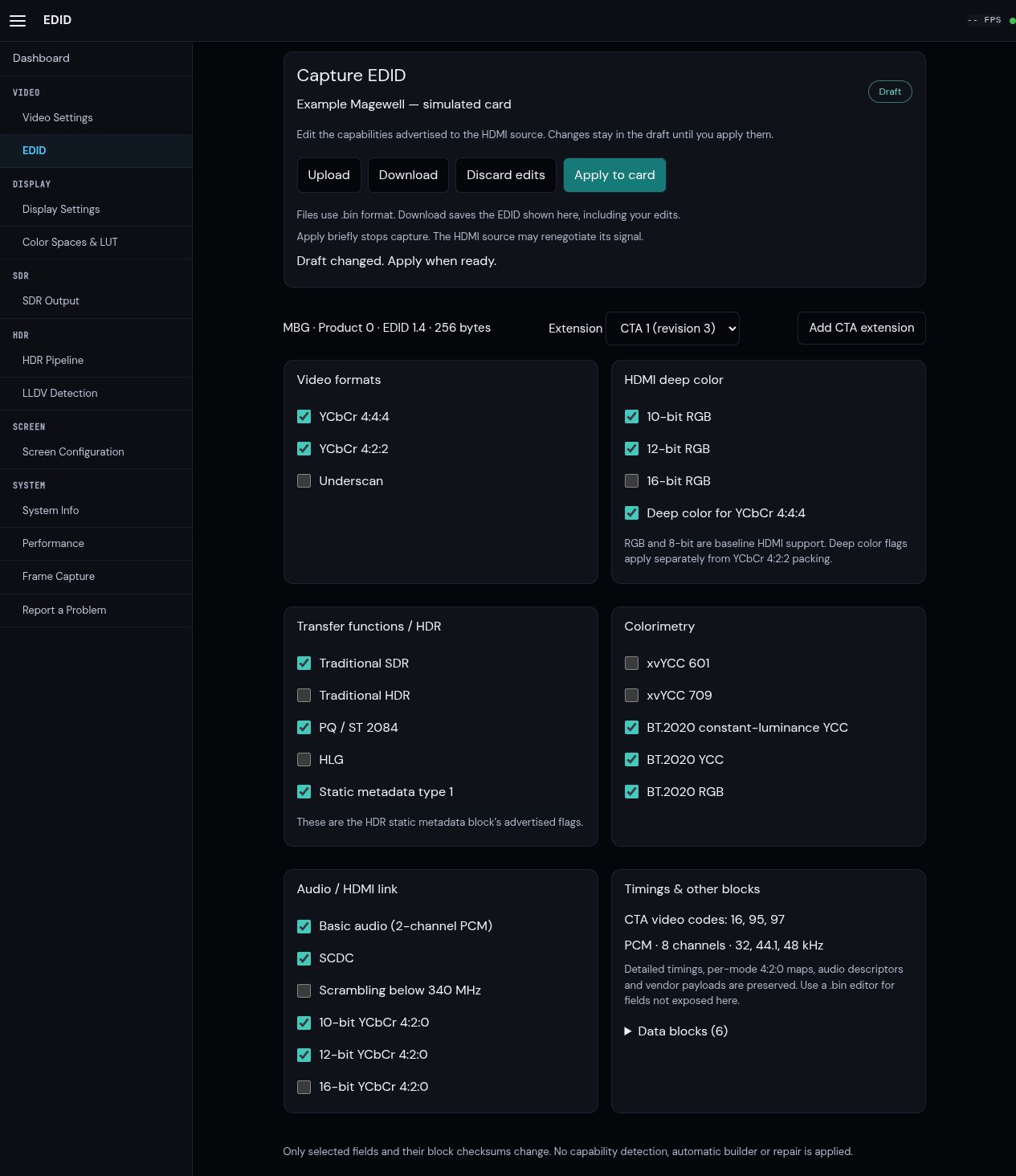The image size is (1016, 1176).
Task: Add a CTA extension
Action: (x=861, y=328)
